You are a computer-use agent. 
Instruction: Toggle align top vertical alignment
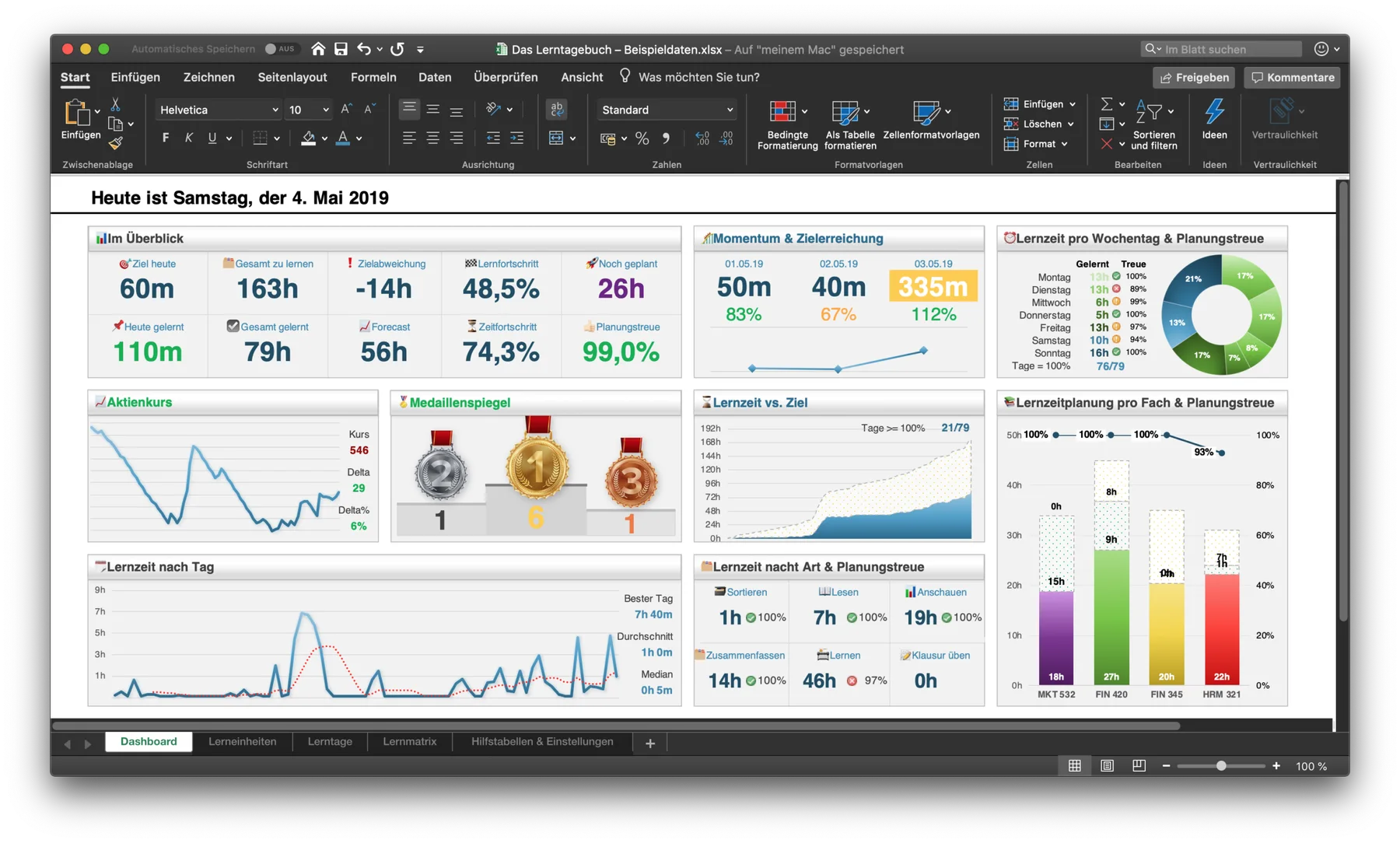[409, 110]
